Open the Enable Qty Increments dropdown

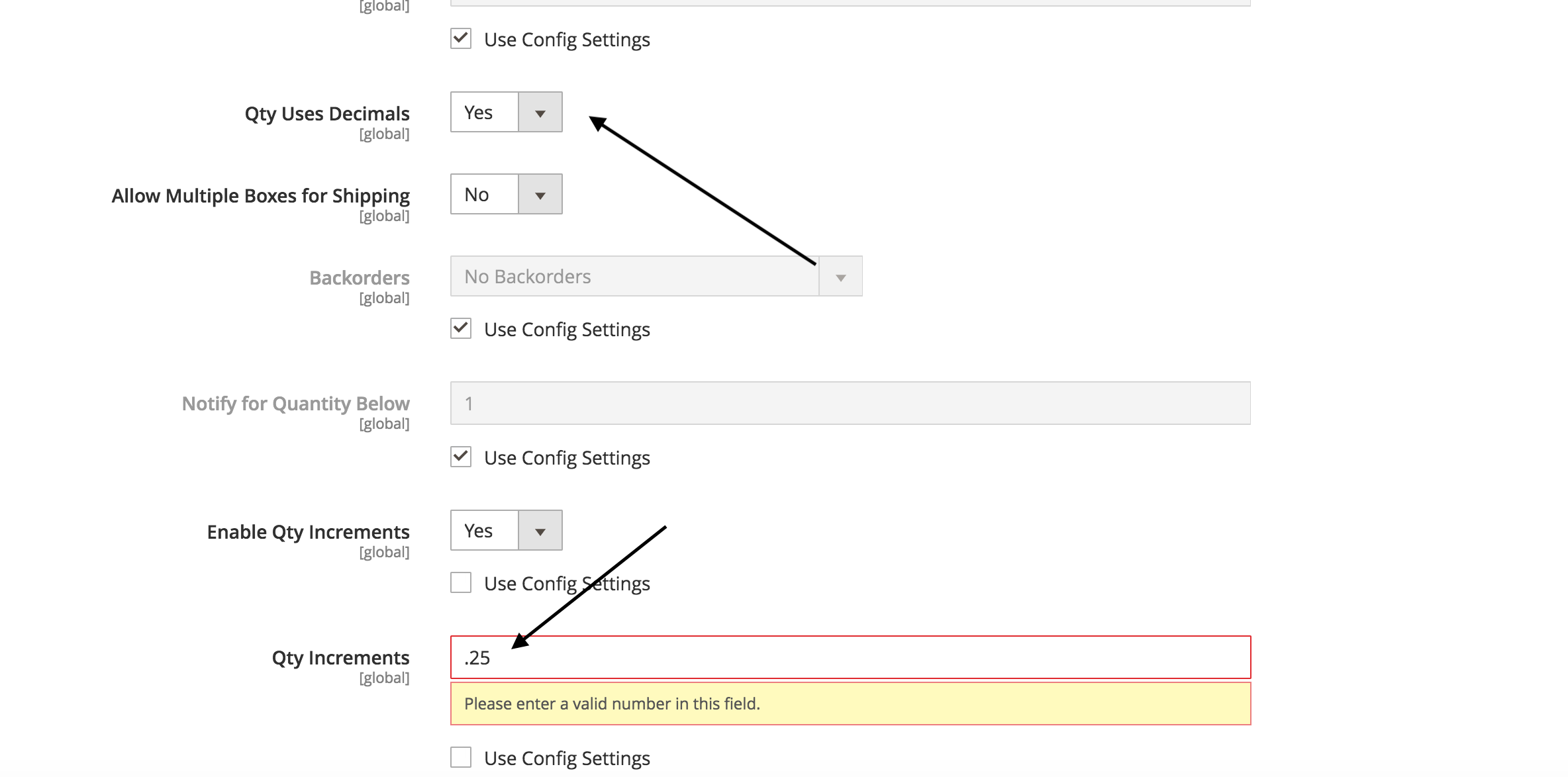[x=506, y=530]
